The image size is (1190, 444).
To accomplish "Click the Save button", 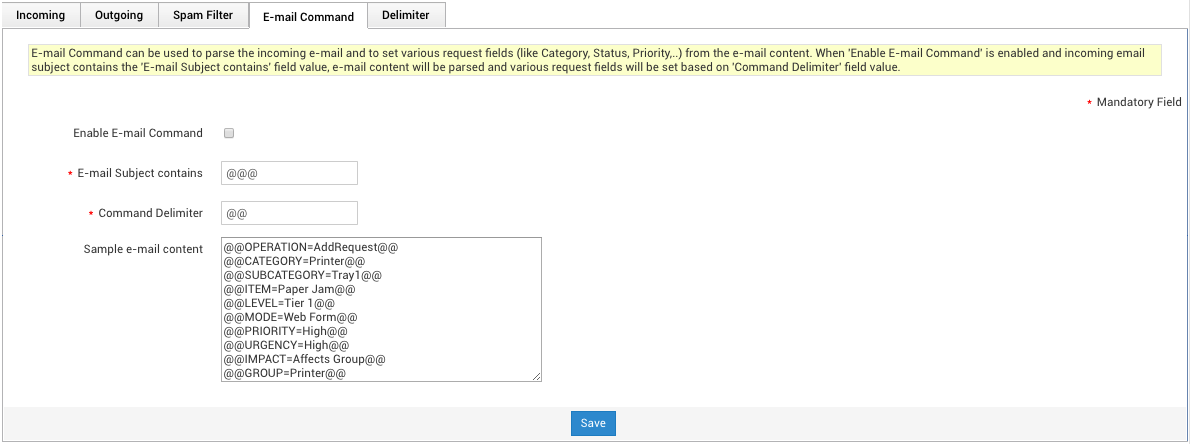I will [x=593, y=423].
